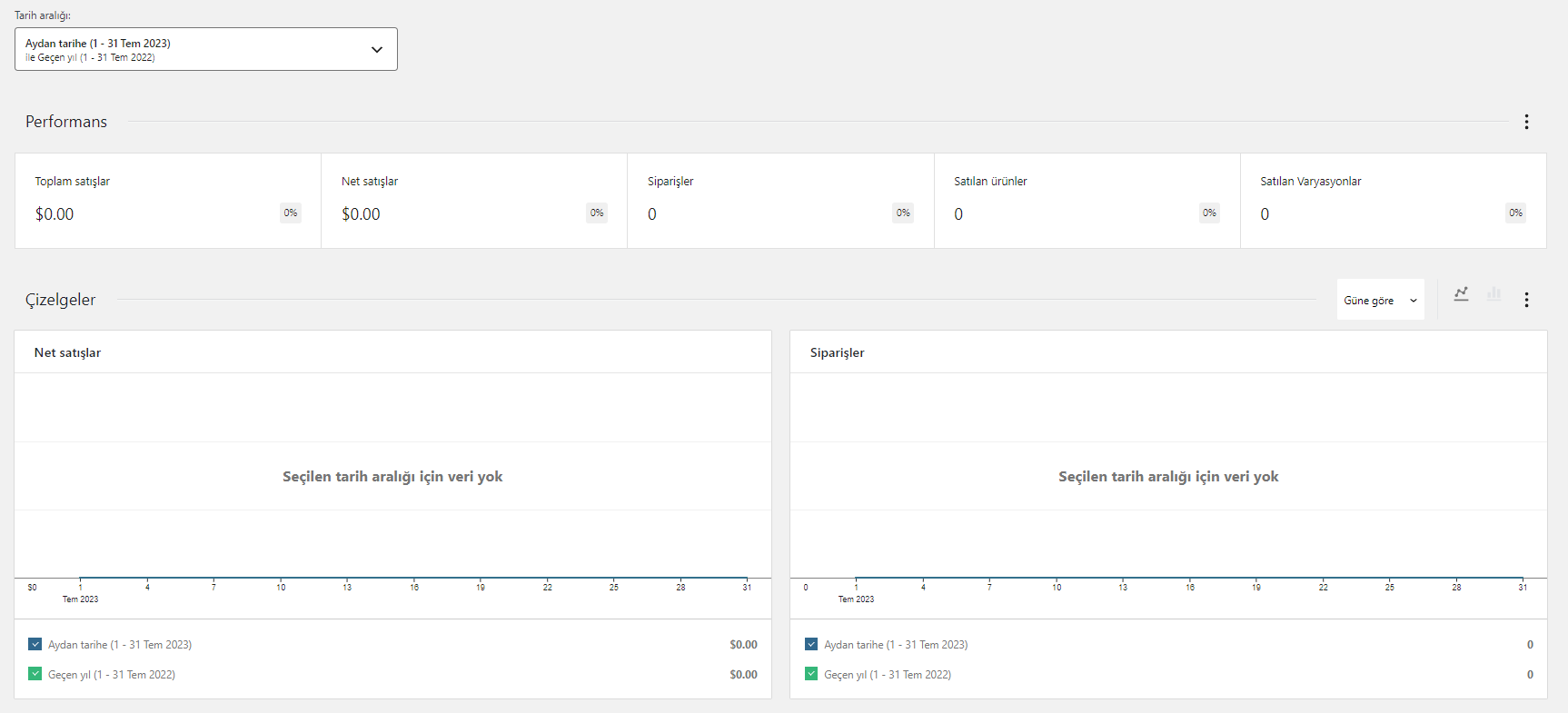Viewport: 1568px width, 713px height.
Task: Switch to line chart view
Action: coord(1461,294)
